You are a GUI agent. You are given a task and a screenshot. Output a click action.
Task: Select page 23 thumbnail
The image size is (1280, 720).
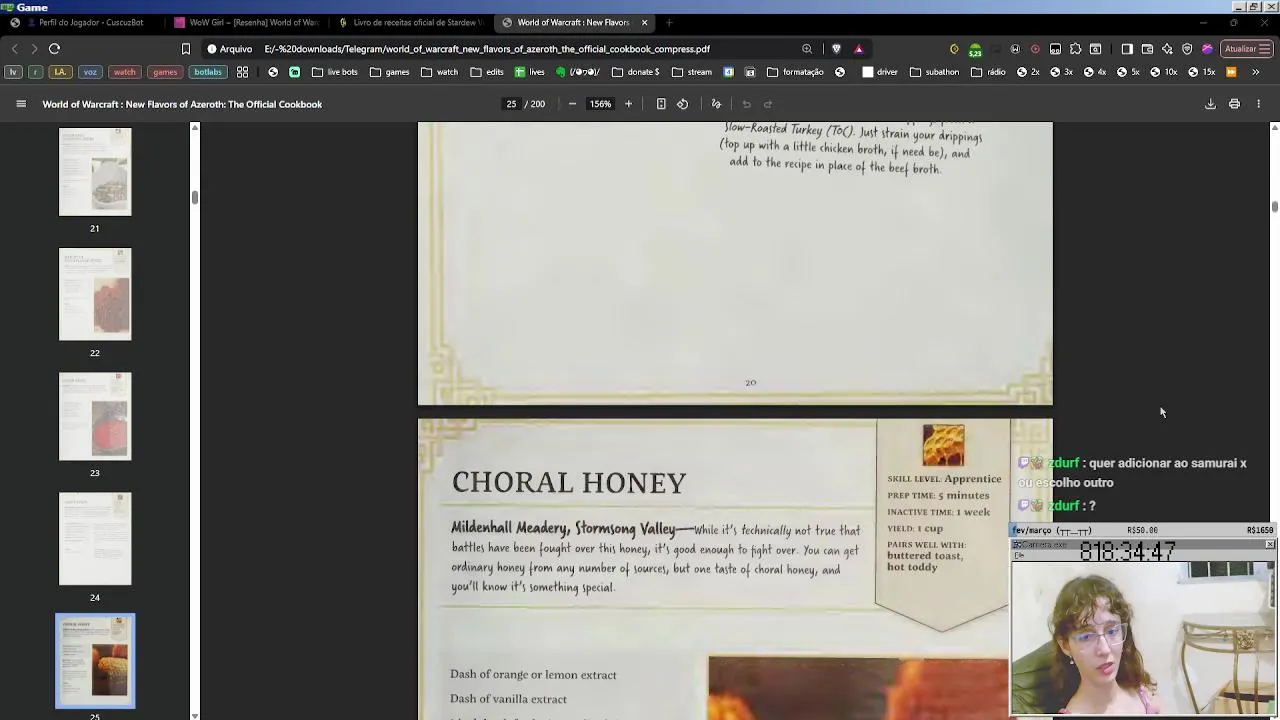[x=95, y=416]
